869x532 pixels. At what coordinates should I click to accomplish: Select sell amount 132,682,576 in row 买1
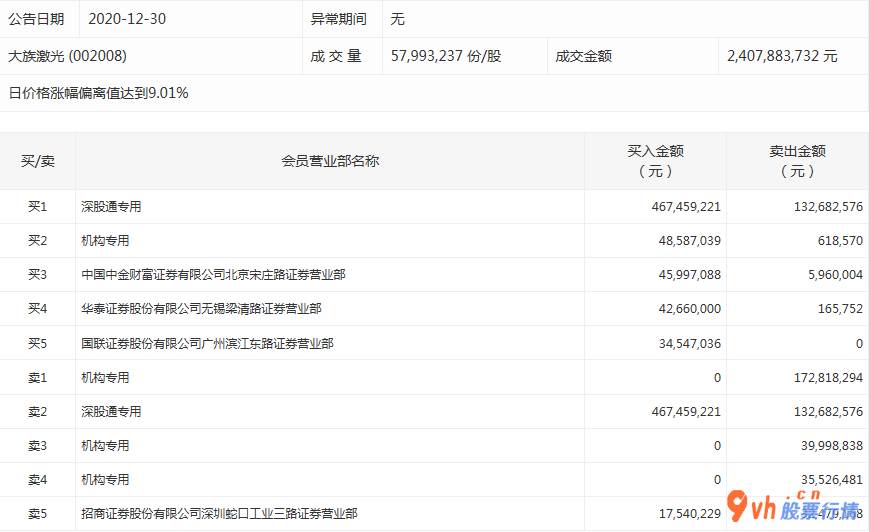point(828,207)
